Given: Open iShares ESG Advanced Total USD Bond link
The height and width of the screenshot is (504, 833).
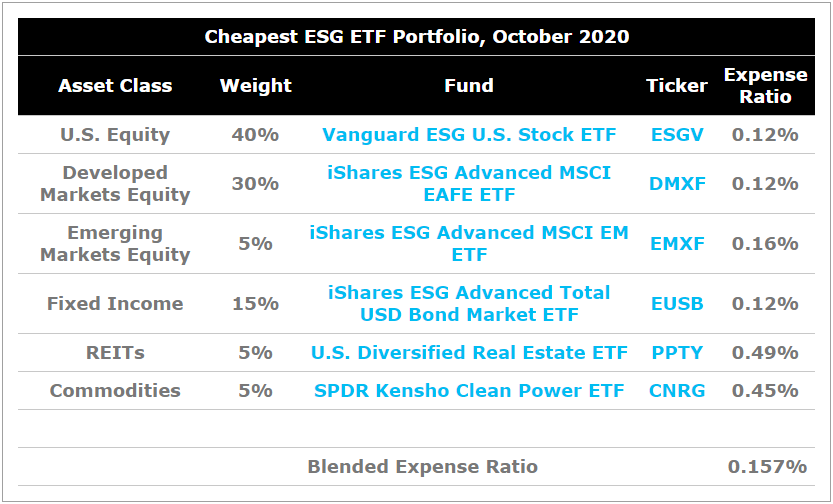Looking at the screenshot, I should click(469, 304).
